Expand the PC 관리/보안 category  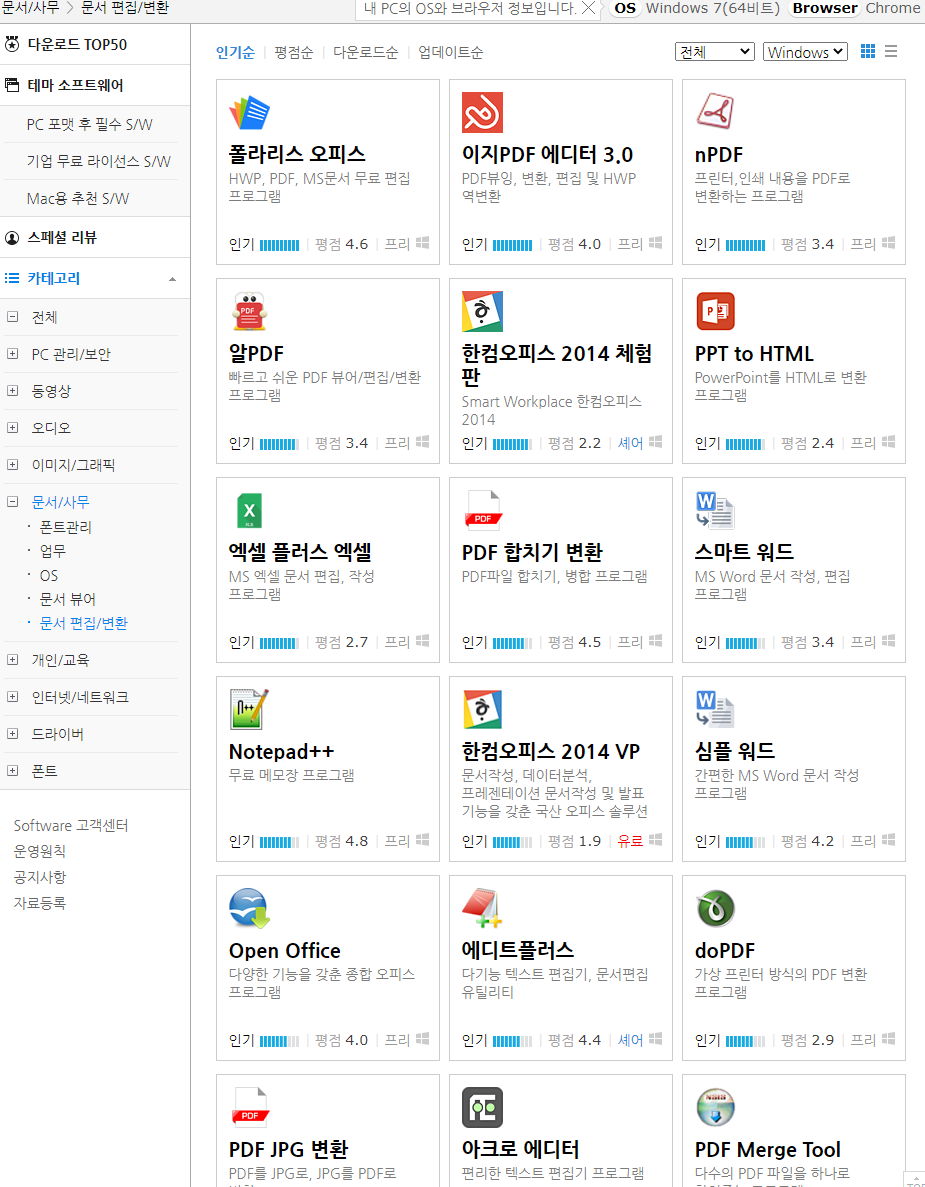12,354
